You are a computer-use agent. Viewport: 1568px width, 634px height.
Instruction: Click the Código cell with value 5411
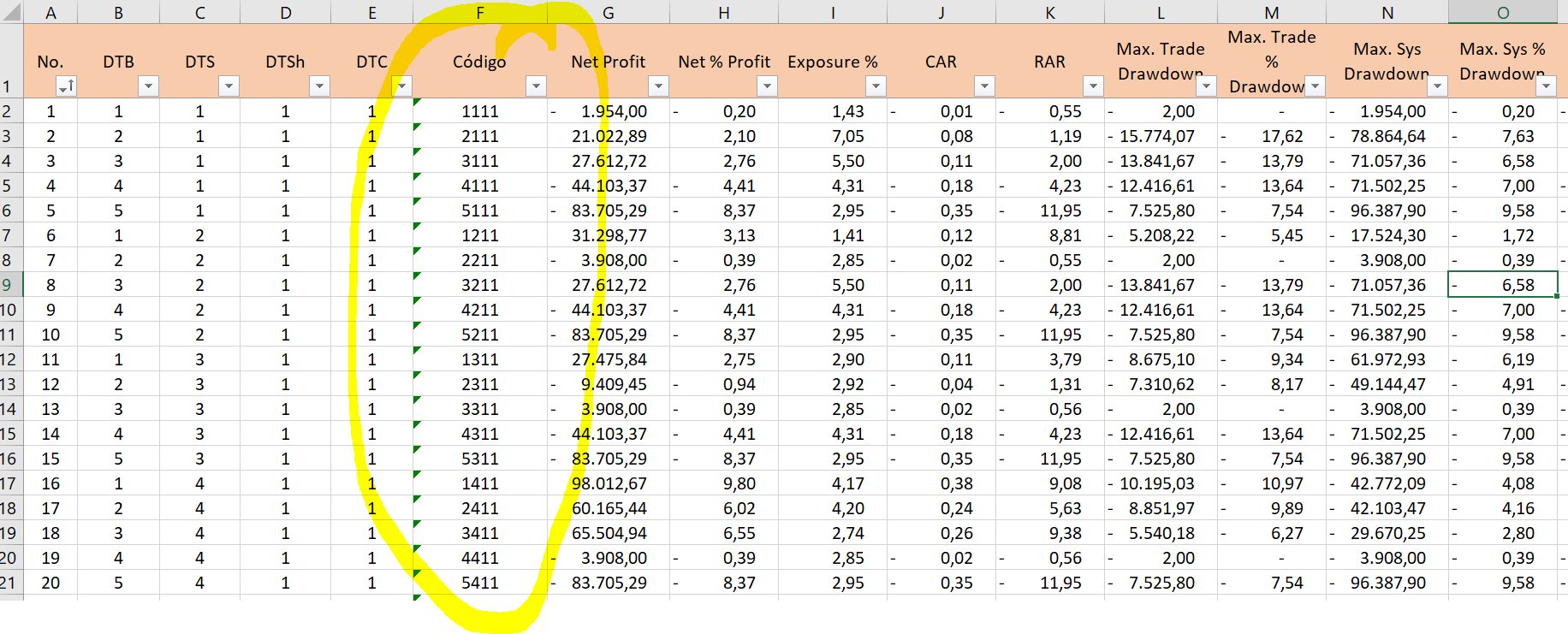coord(479,583)
